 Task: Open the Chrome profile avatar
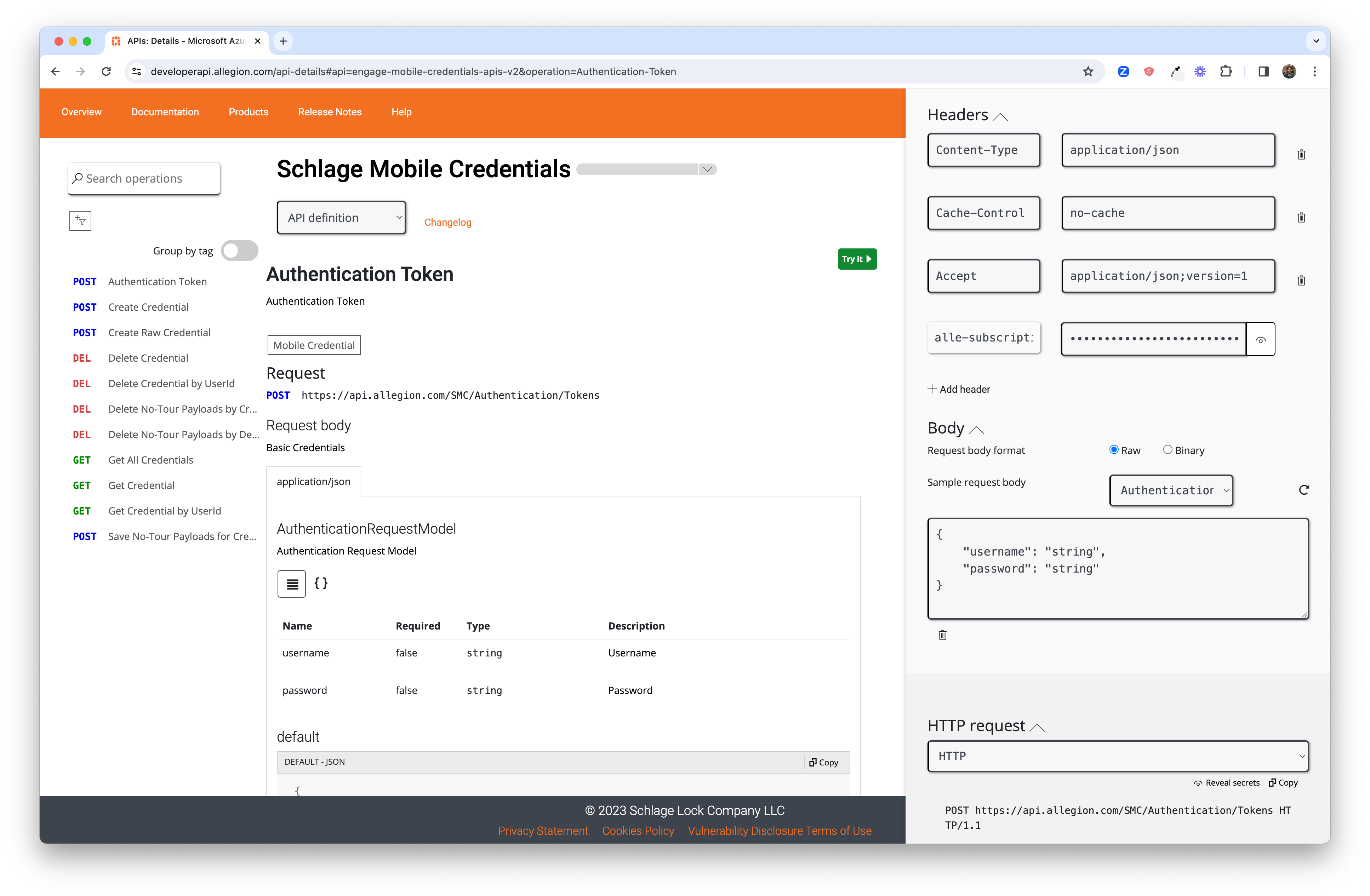tap(1289, 71)
